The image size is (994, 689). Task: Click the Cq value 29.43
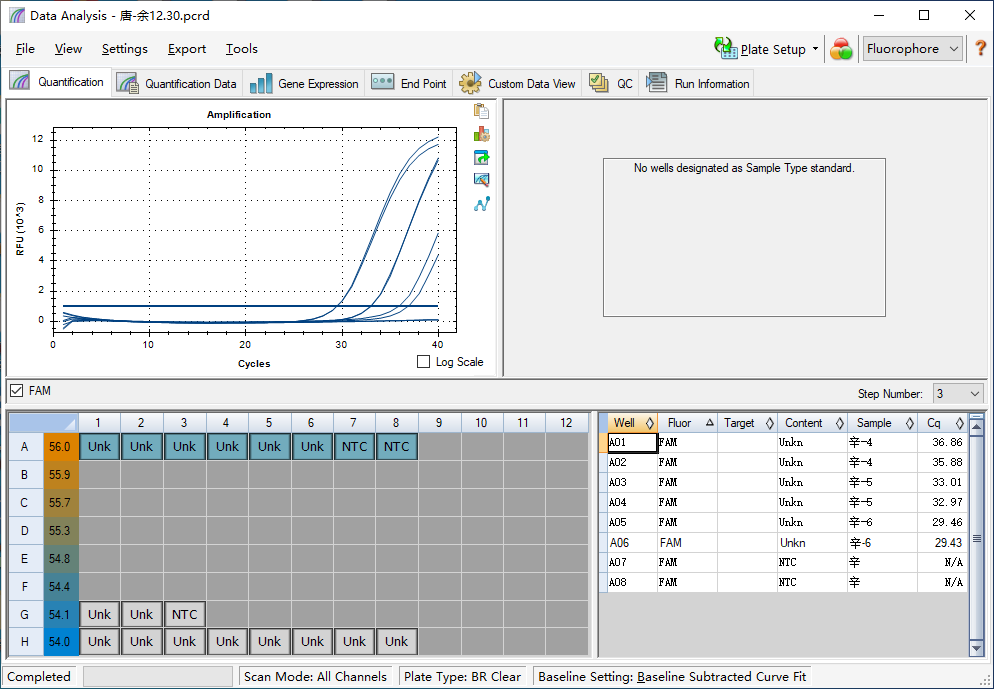point(942,543)
